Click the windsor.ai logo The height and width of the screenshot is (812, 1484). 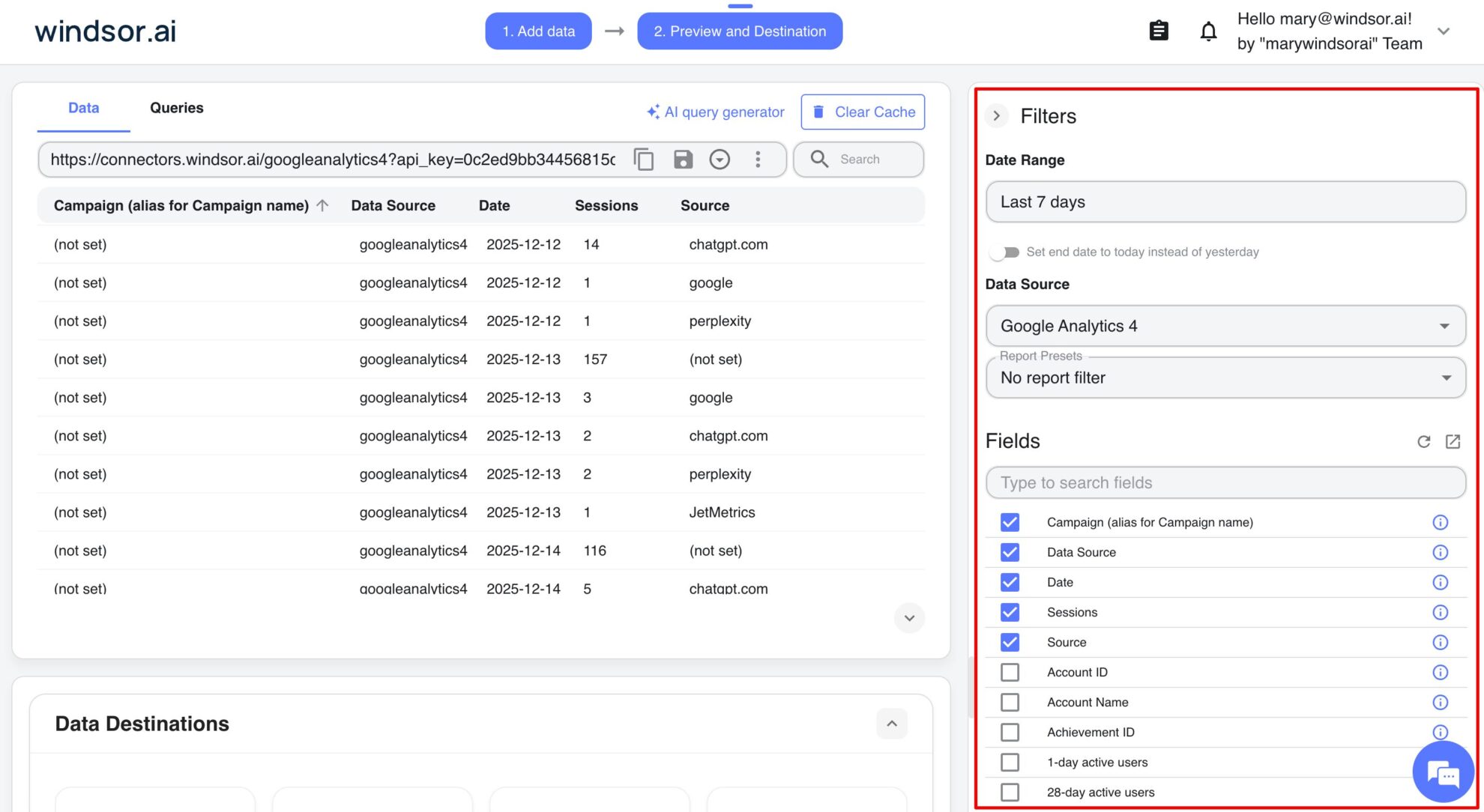pyautogui.click(x=106, y=31)
